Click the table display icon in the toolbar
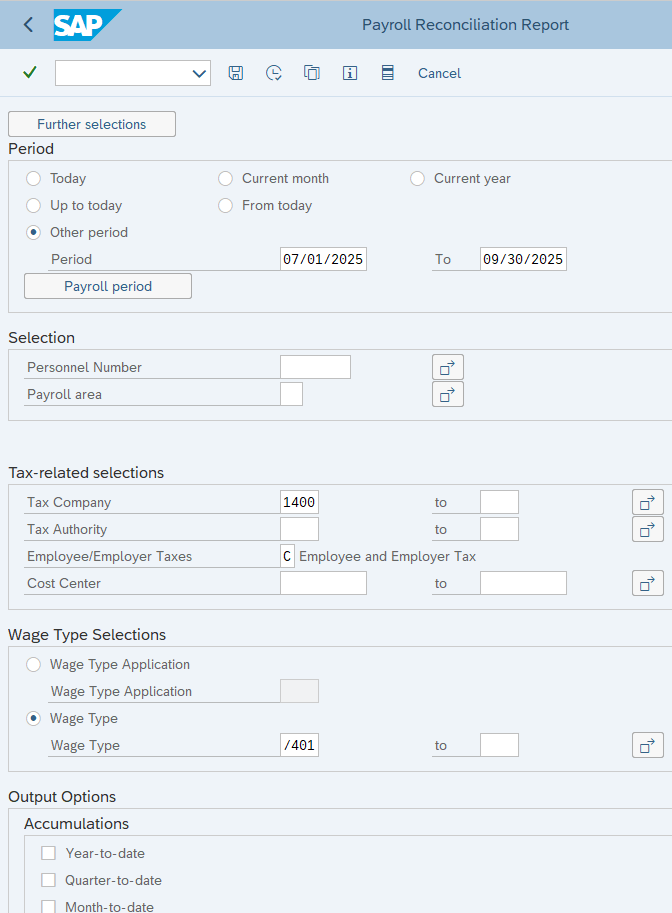Image resolution: width=672 pixels, height=913 pixels. (387, 73)
